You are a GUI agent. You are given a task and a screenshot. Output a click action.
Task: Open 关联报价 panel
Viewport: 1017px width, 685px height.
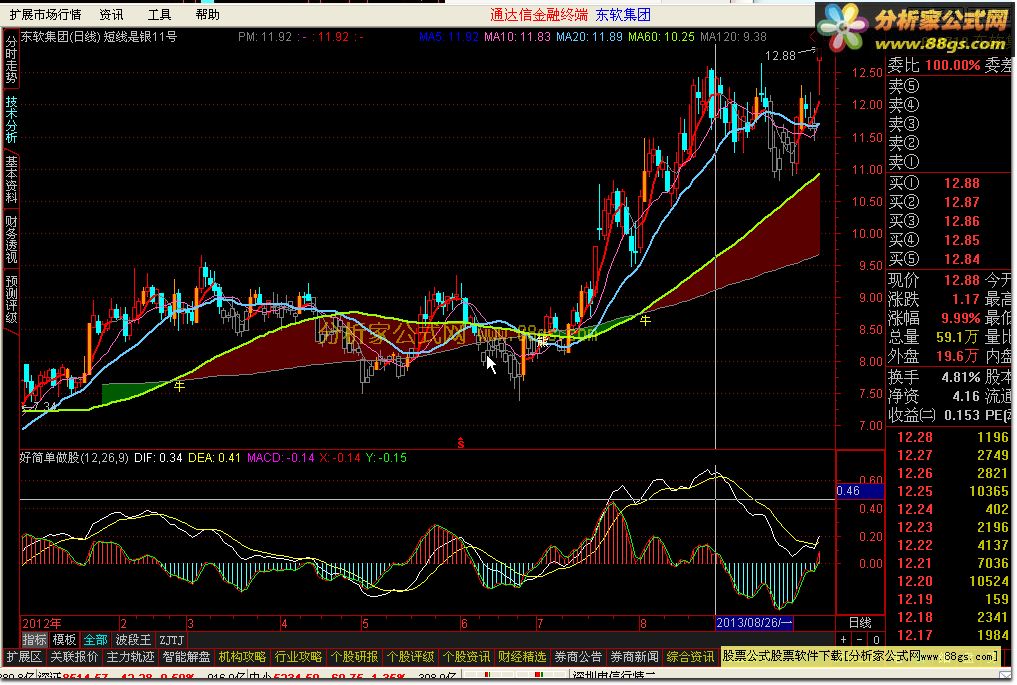click(x=74, y=656)
